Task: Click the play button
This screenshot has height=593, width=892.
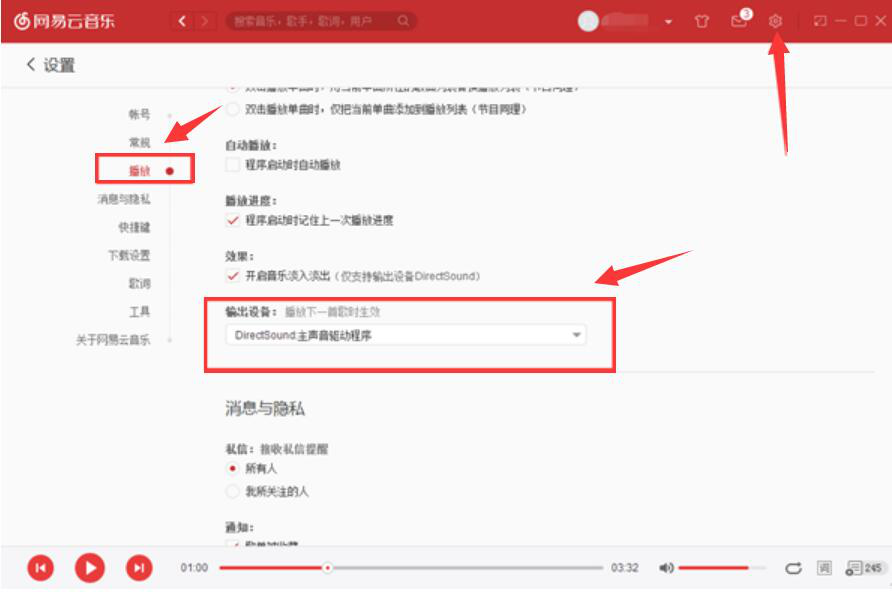Action: [90, 567]
